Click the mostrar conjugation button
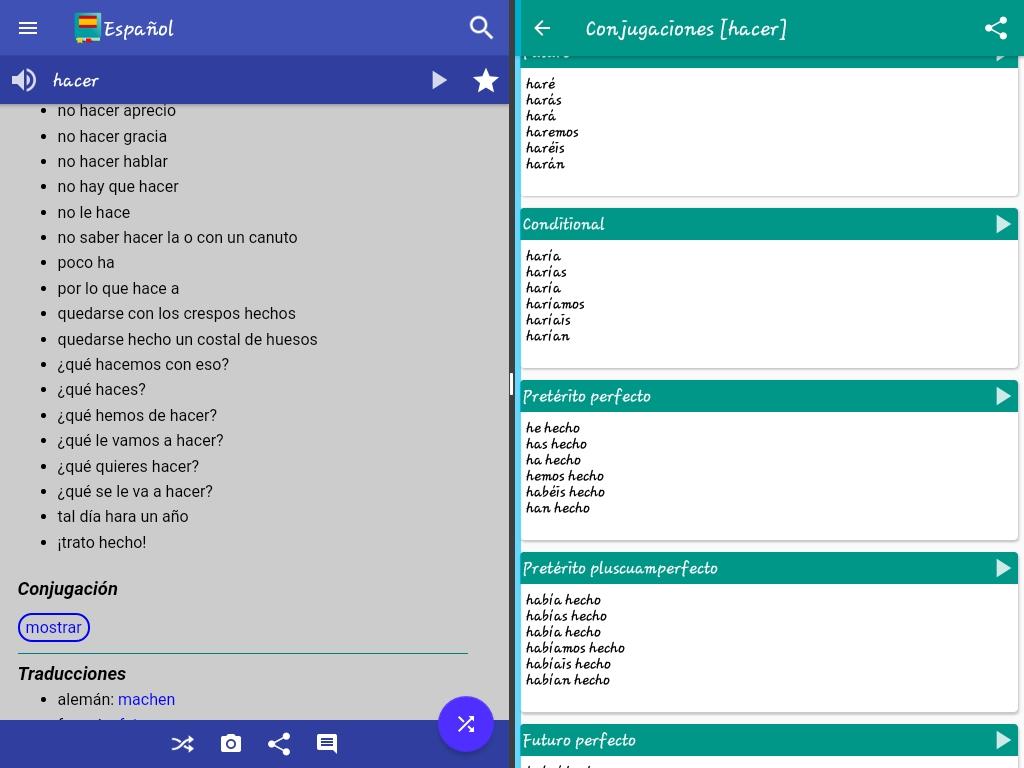This screenshot has width=1024, height=768. click(x=54, y=627)
